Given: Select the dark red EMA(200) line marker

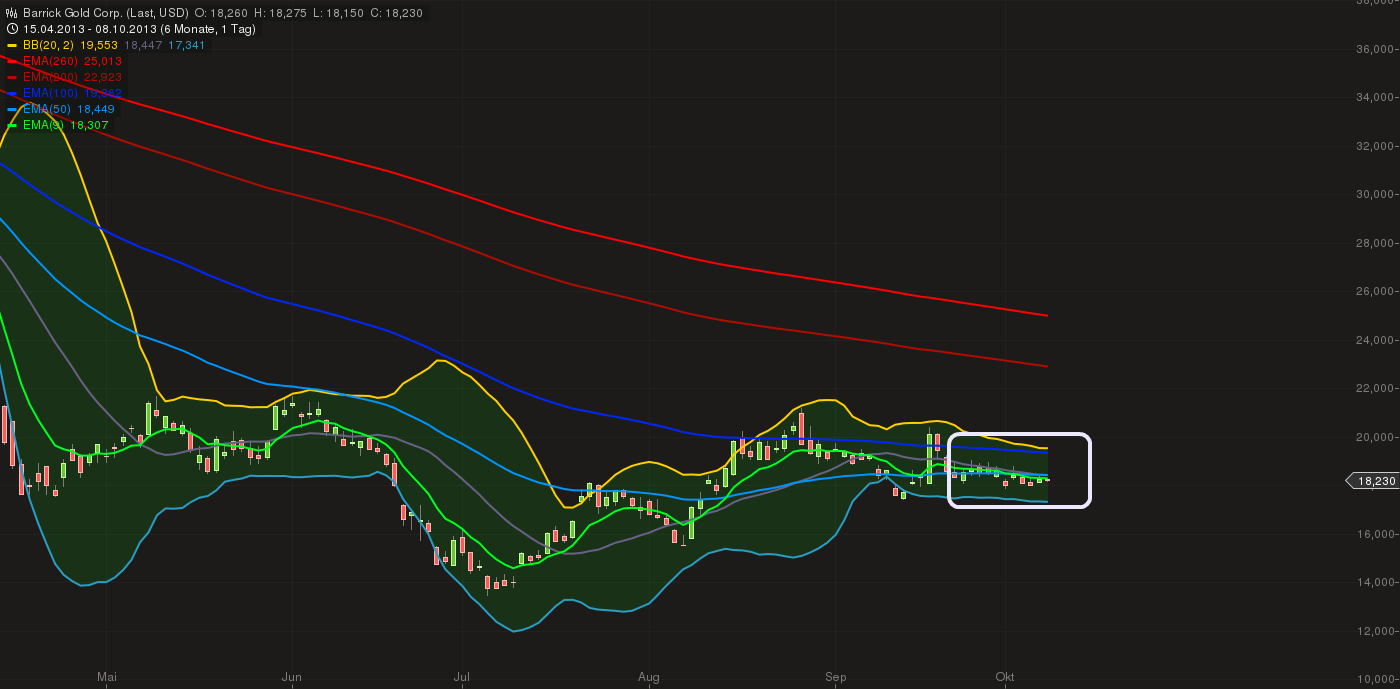Looking at the screenshot, I should click(13, 77).
